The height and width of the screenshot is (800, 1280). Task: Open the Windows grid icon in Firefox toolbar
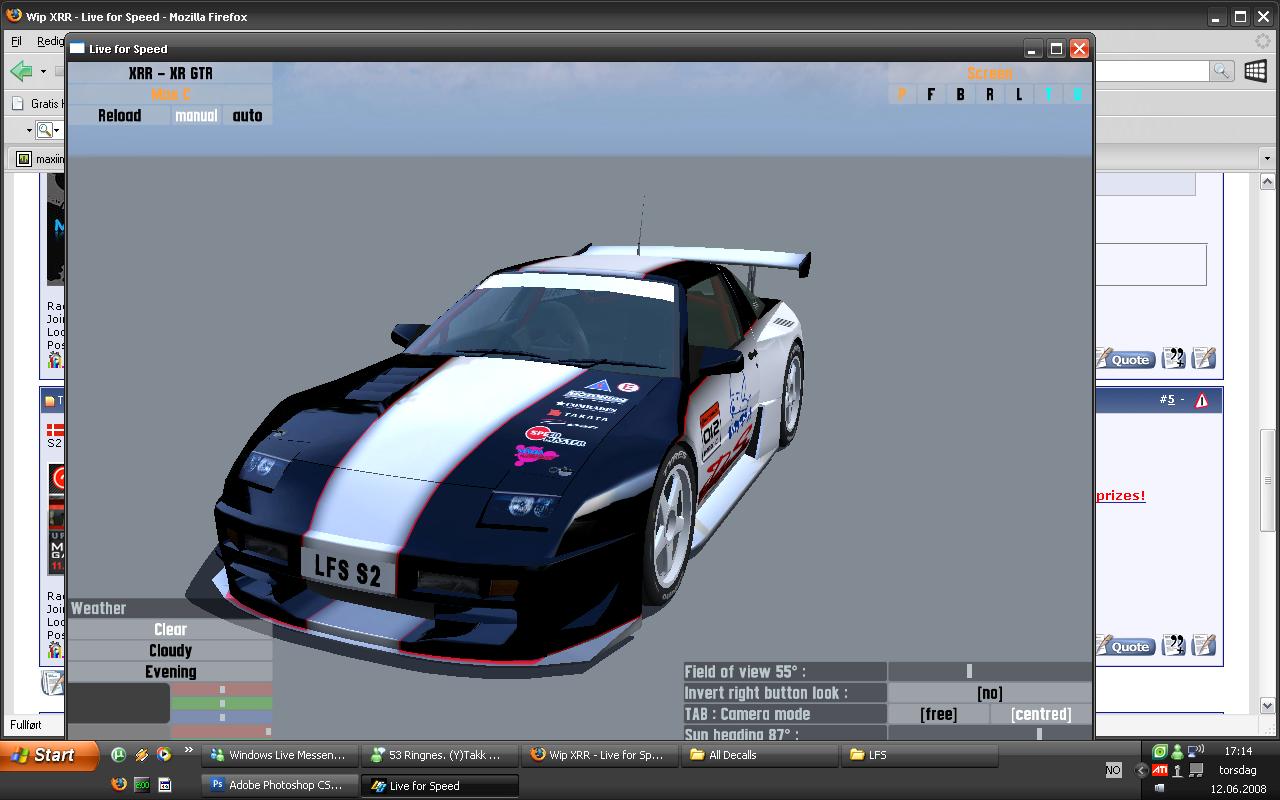(x=1256, y=70)
